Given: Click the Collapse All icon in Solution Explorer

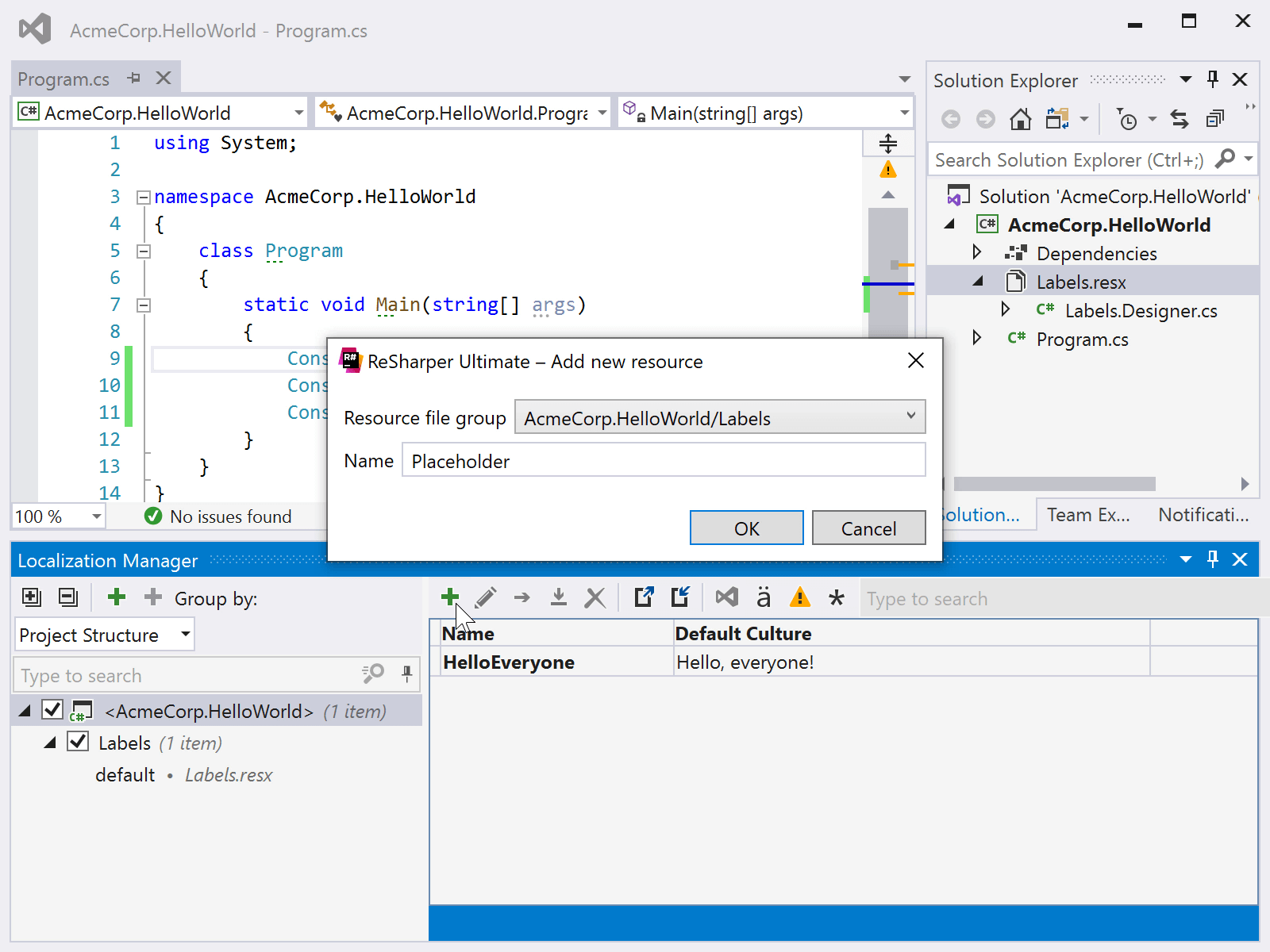Looking at the screenshot, I should [x=1214, y=119].
